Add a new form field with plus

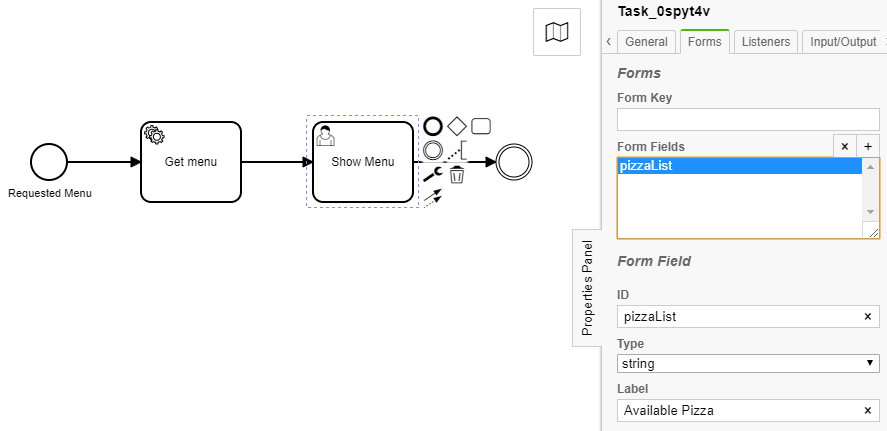868,146
